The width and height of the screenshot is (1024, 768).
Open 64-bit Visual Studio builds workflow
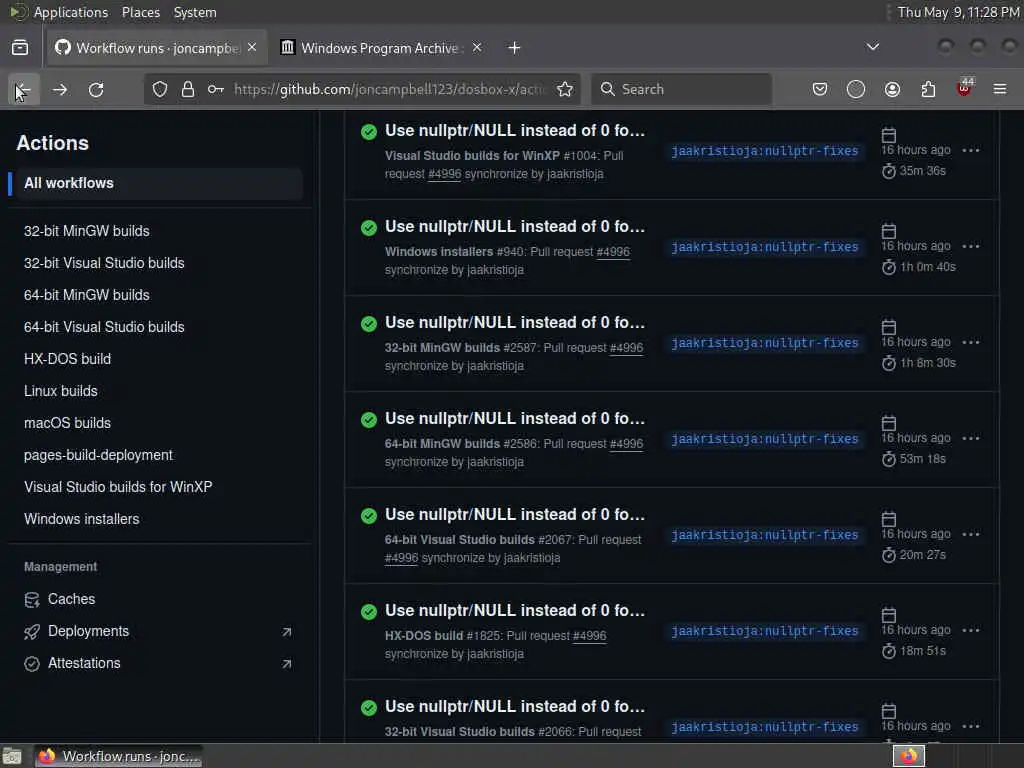[104, 327]
